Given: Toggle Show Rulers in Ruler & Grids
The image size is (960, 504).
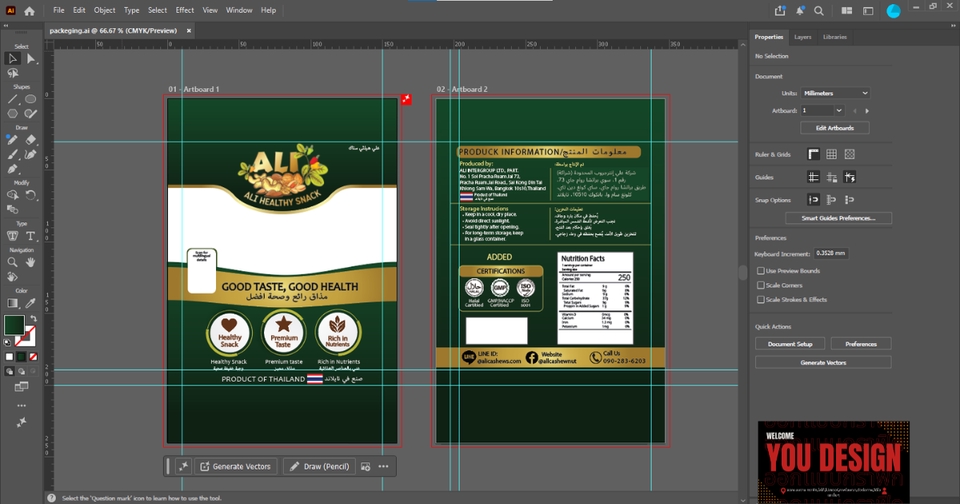Looking at the screenshot, I should pyautogui.click(x=813, y=154).
